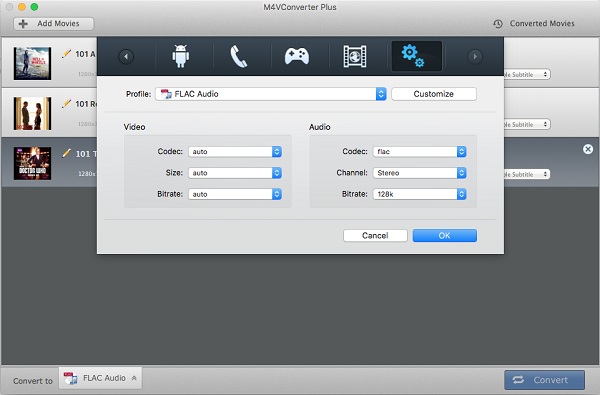The image size is (600, 395).
Task: Open subtitle dropdown for Doctor Who movie
Action: 527,174
